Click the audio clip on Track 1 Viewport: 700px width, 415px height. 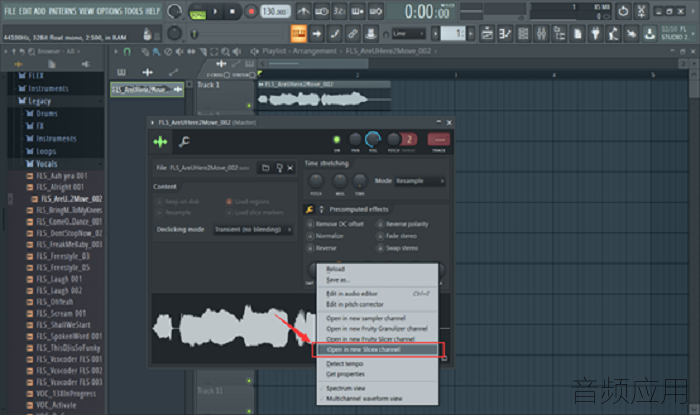point(324,95)
